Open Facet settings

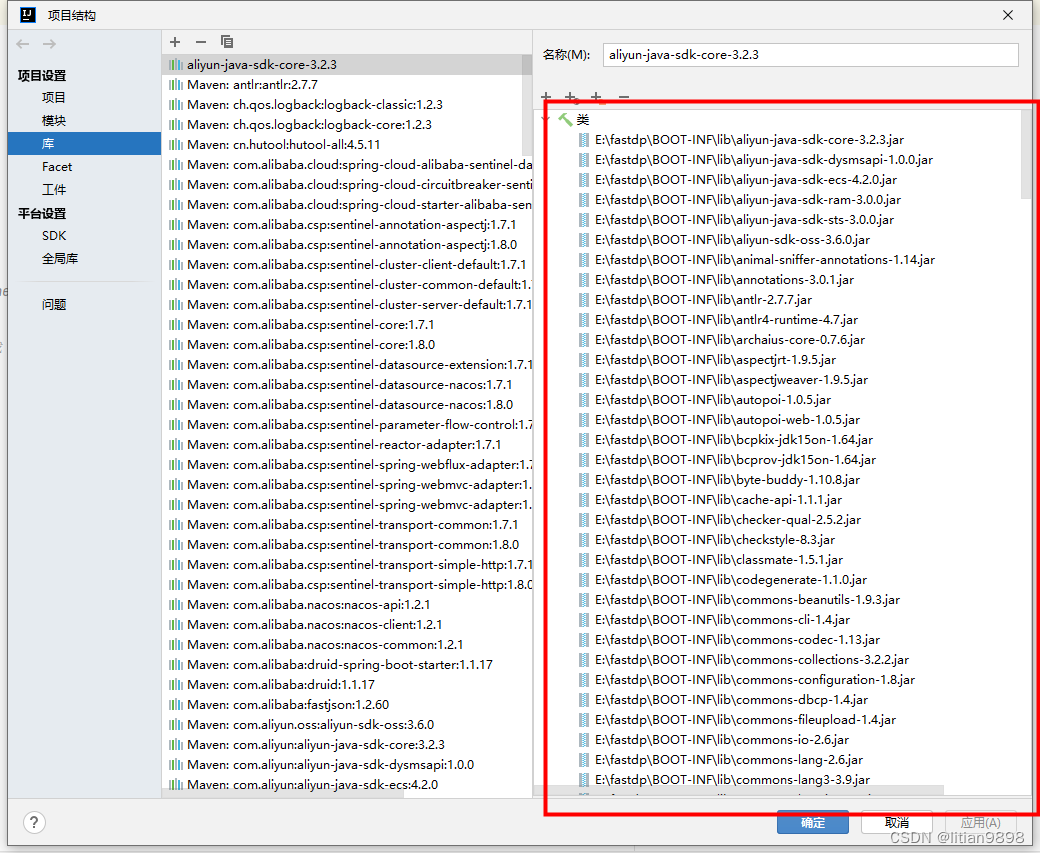(x=57, y=166)
